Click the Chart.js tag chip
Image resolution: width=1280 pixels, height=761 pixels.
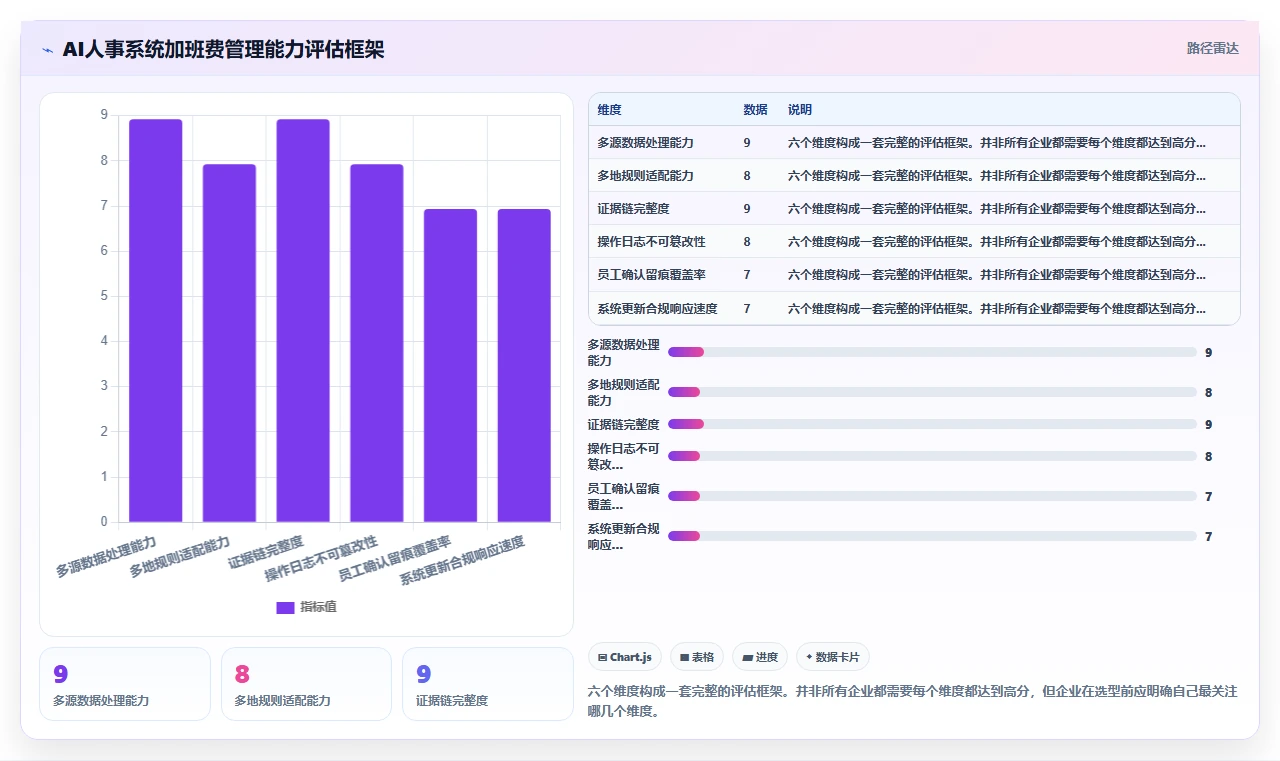tap(624, 657)
